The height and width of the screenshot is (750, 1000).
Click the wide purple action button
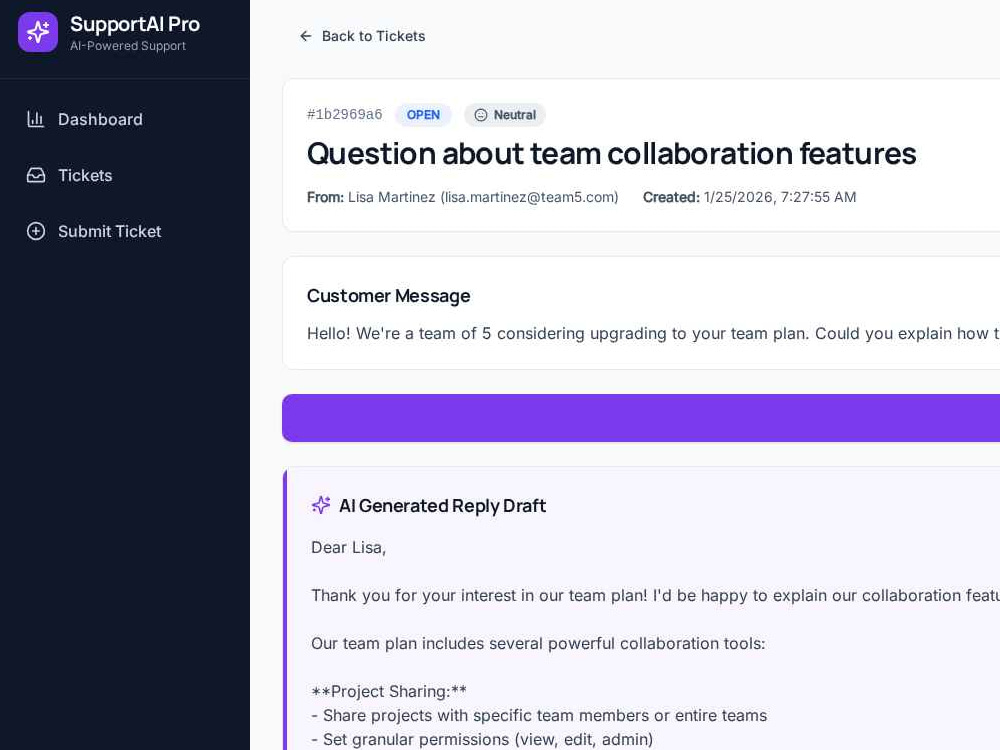click(x=641, y=418)
